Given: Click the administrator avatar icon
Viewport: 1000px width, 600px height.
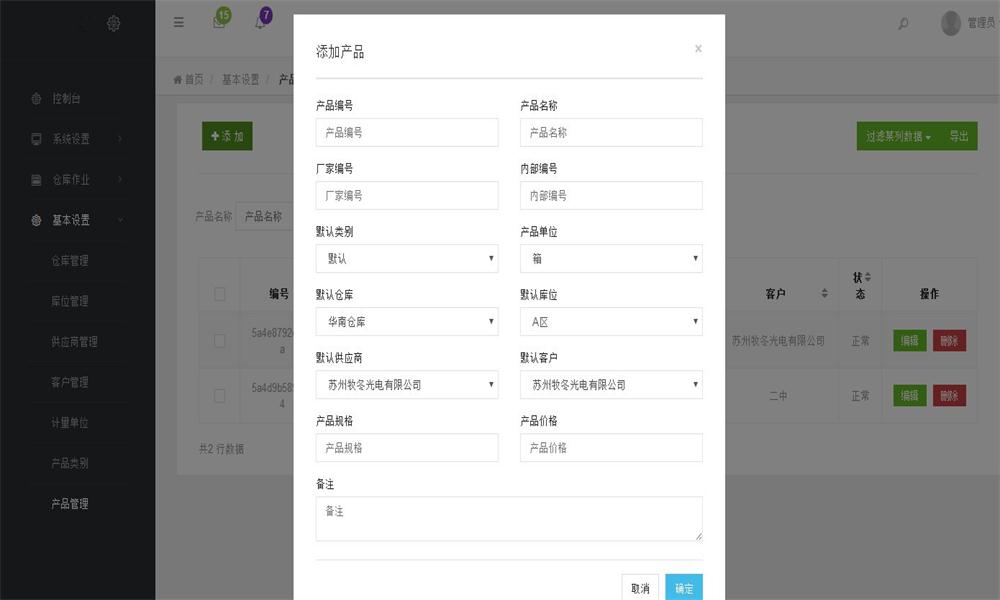Looking at the screenshot, I should point(951,23).
